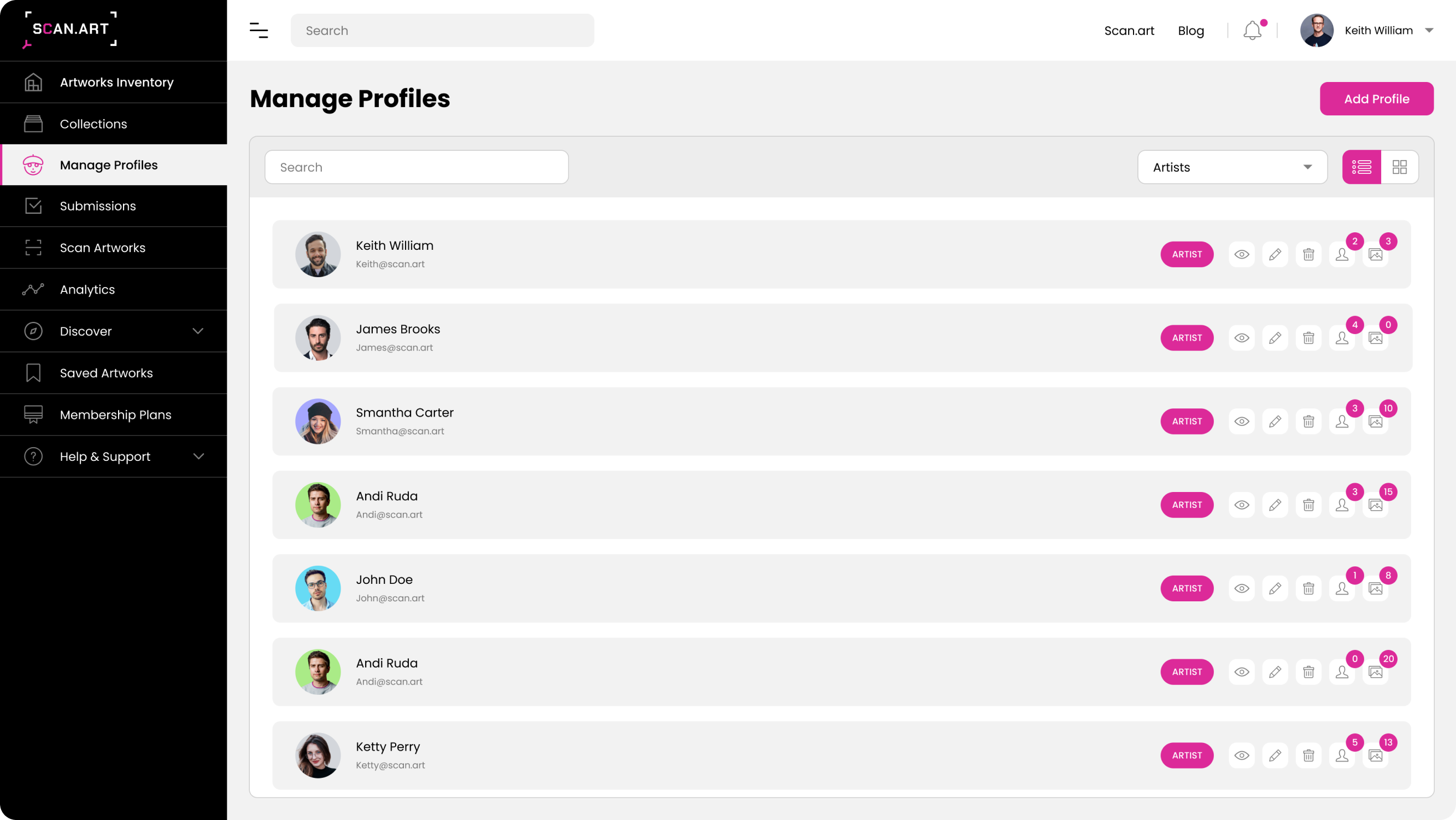Click the Add Profile button
This screenshot has height=820, width=1456.
pyautogui.click(x=1376, y=98)
